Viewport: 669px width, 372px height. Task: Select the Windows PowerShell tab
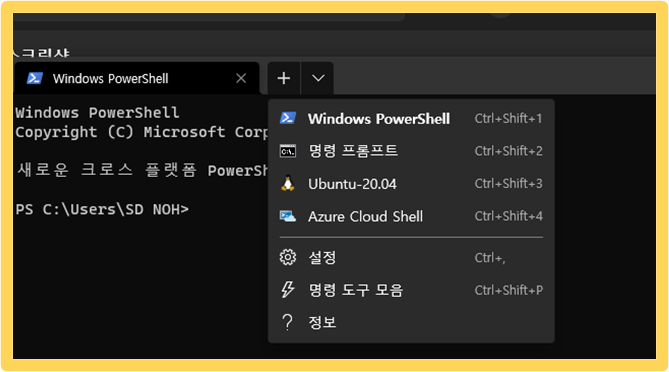(x=137, y=78)
